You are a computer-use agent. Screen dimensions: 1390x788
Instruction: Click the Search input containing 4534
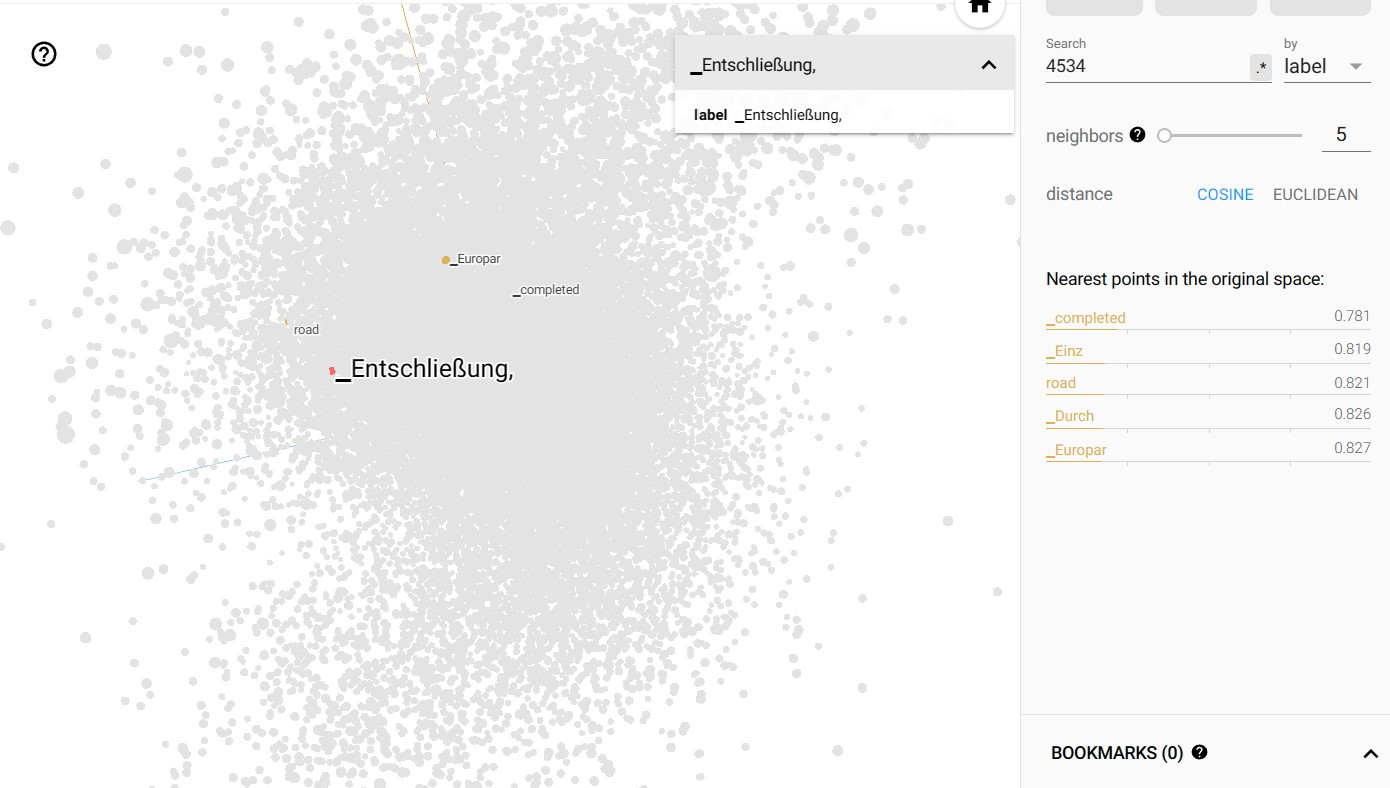[1140, 66]
